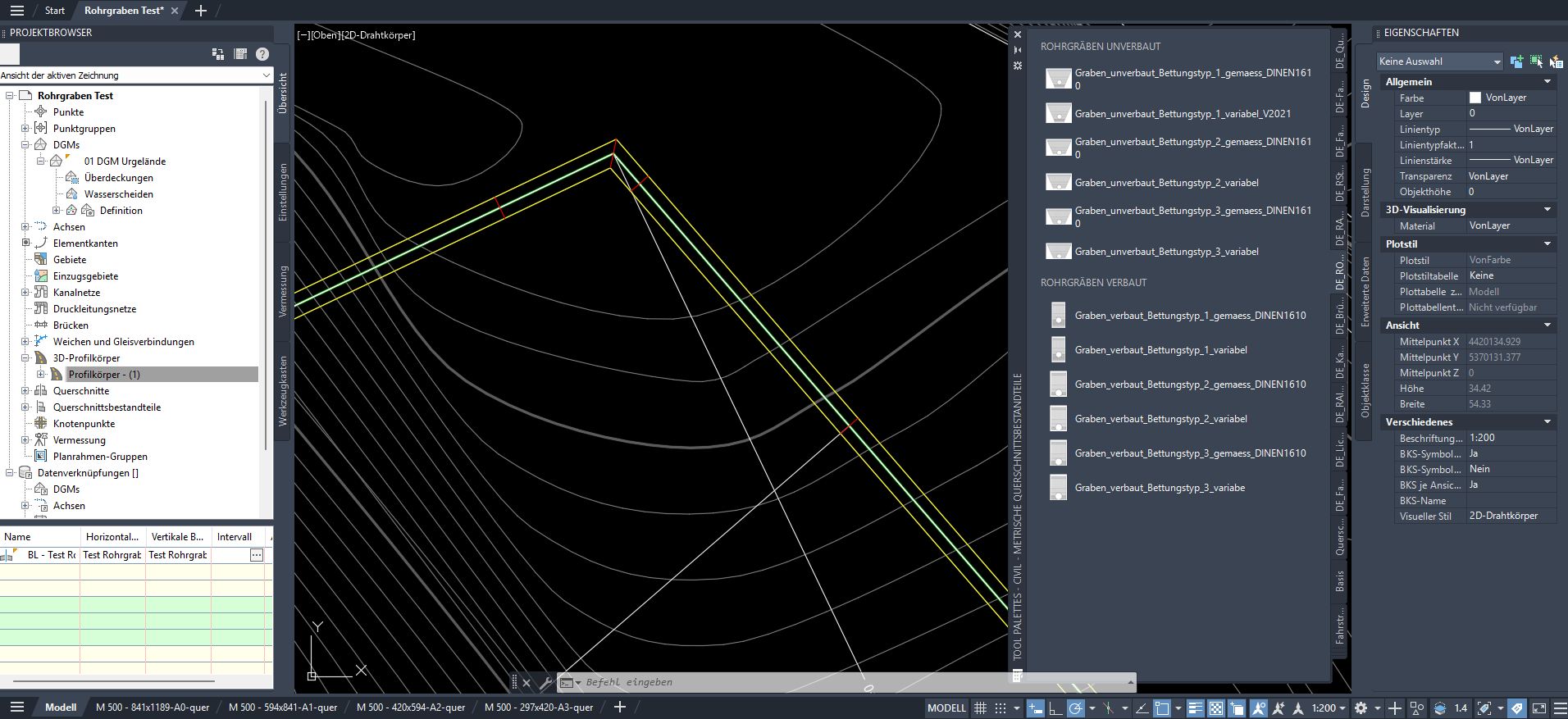Click the quick select icon in Eigenschaften

[x=1556, y=61]
